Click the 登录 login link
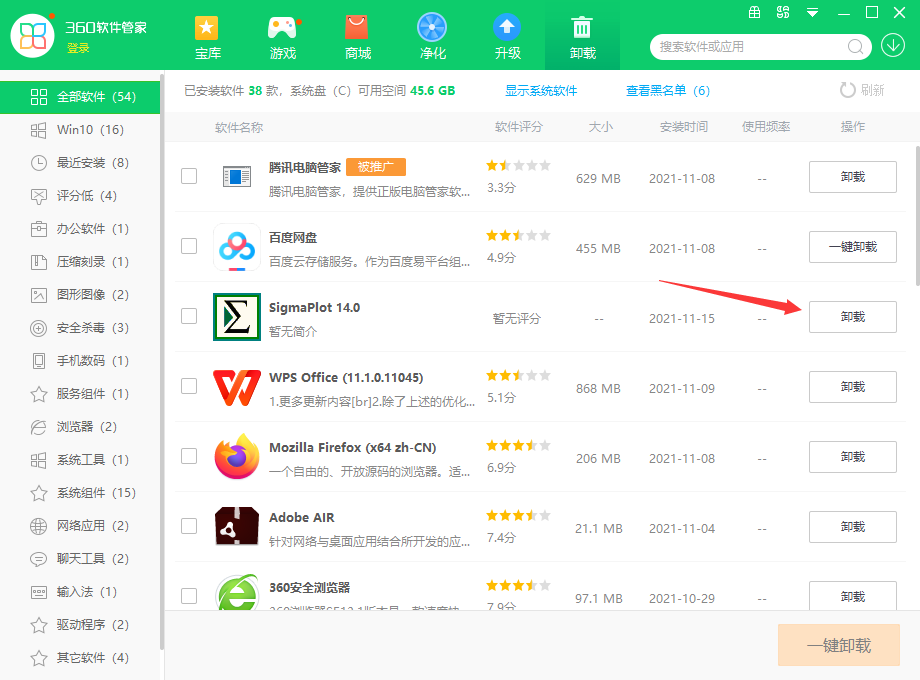The image size is (920, 680). 78,49
